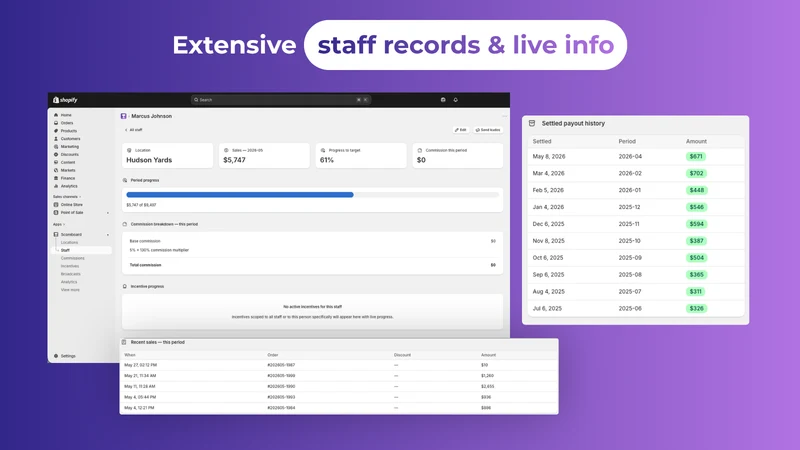
Task: Click the $671 payout badge
Action: pos(696,157)
